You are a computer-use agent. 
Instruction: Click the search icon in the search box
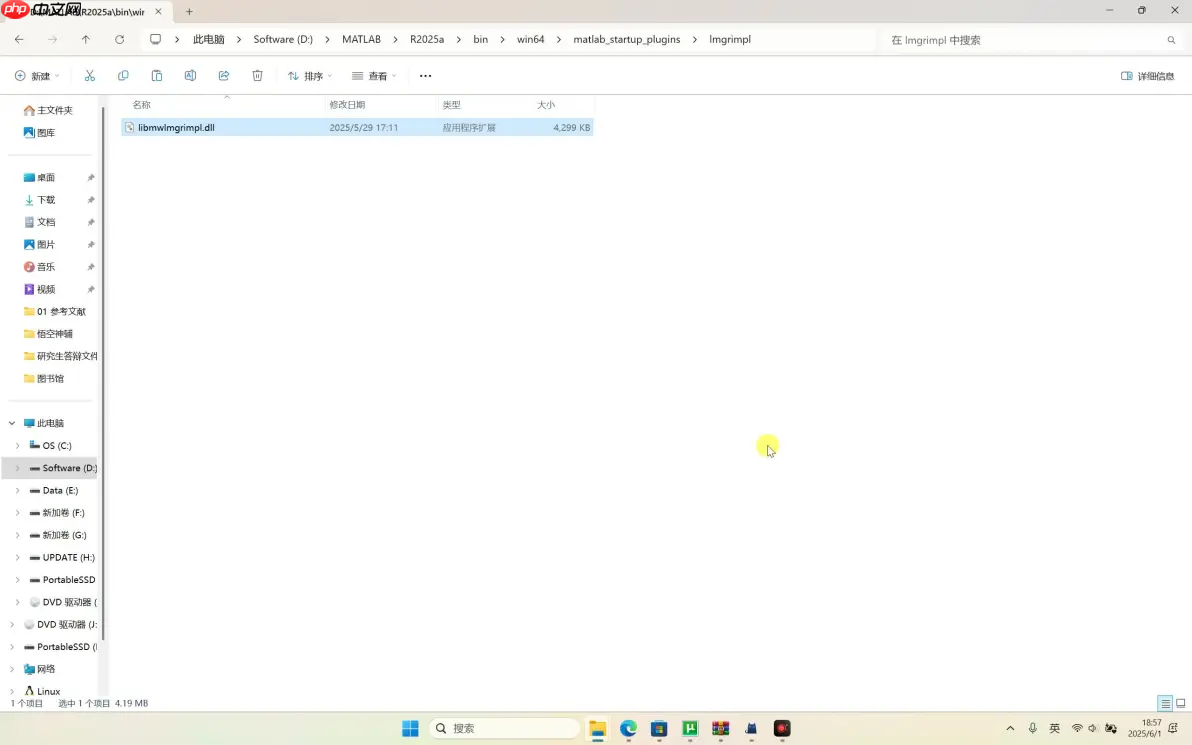coord(1171,40)
